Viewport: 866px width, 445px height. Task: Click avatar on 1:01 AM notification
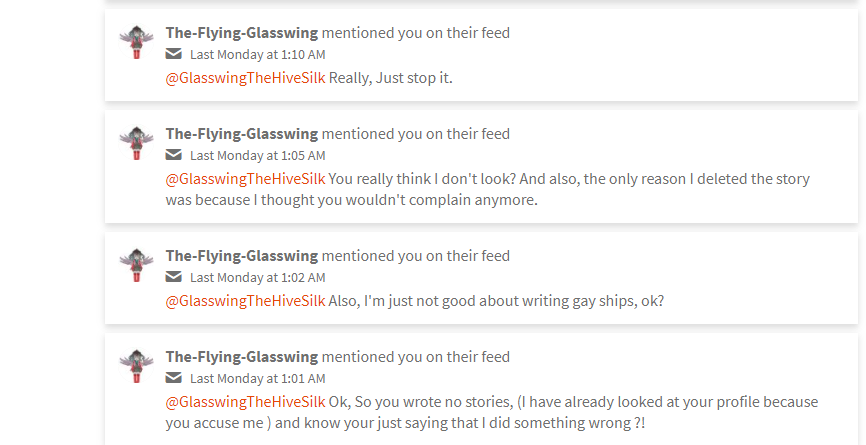pos(136,366)
